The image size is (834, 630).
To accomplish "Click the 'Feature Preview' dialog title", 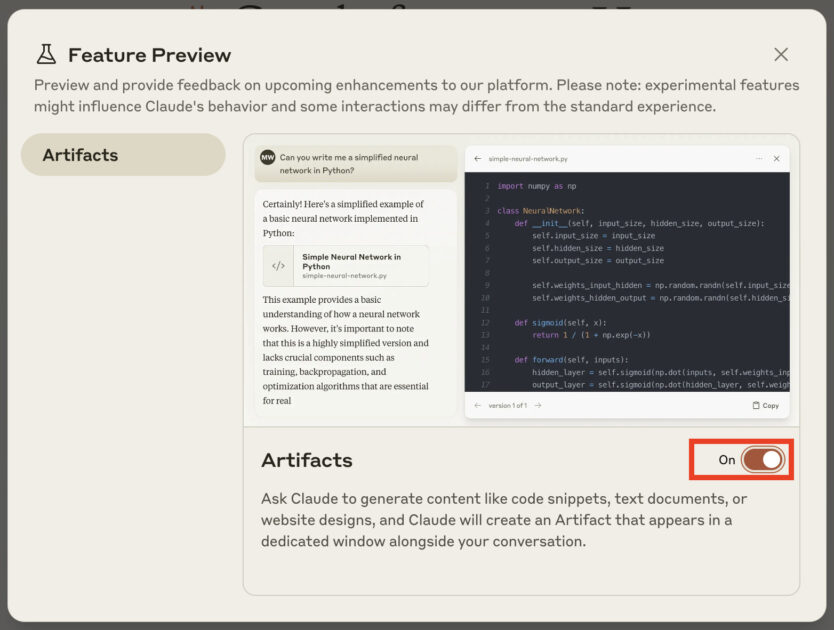I will click(x=149, y=55).
